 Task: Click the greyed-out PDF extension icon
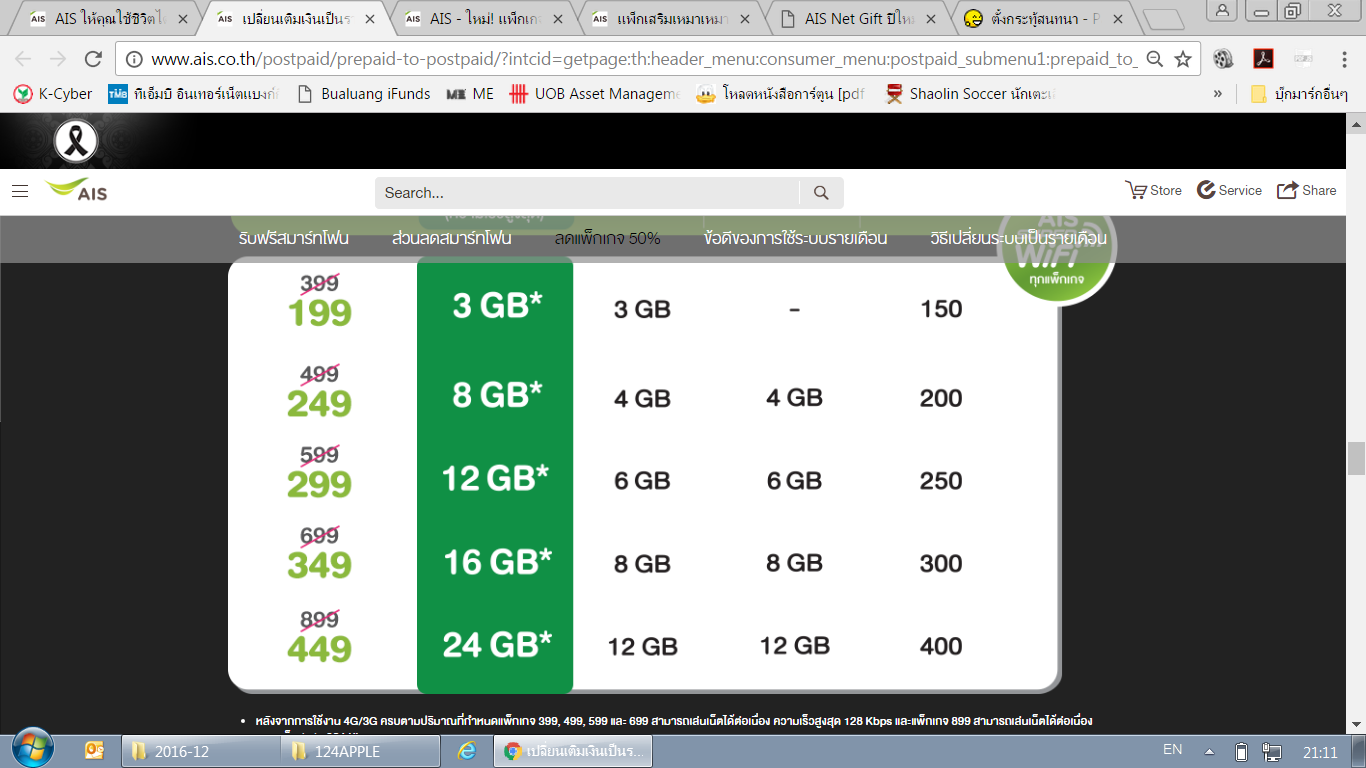(x=1302, y=59)
